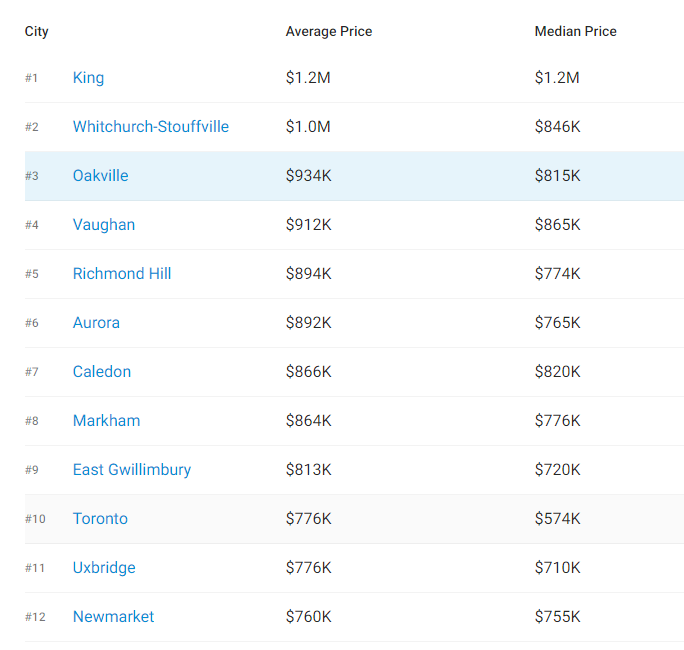Click Toronto's $574K median price
This screenshot has height=650, width=684.
click(x=557, y=519)
